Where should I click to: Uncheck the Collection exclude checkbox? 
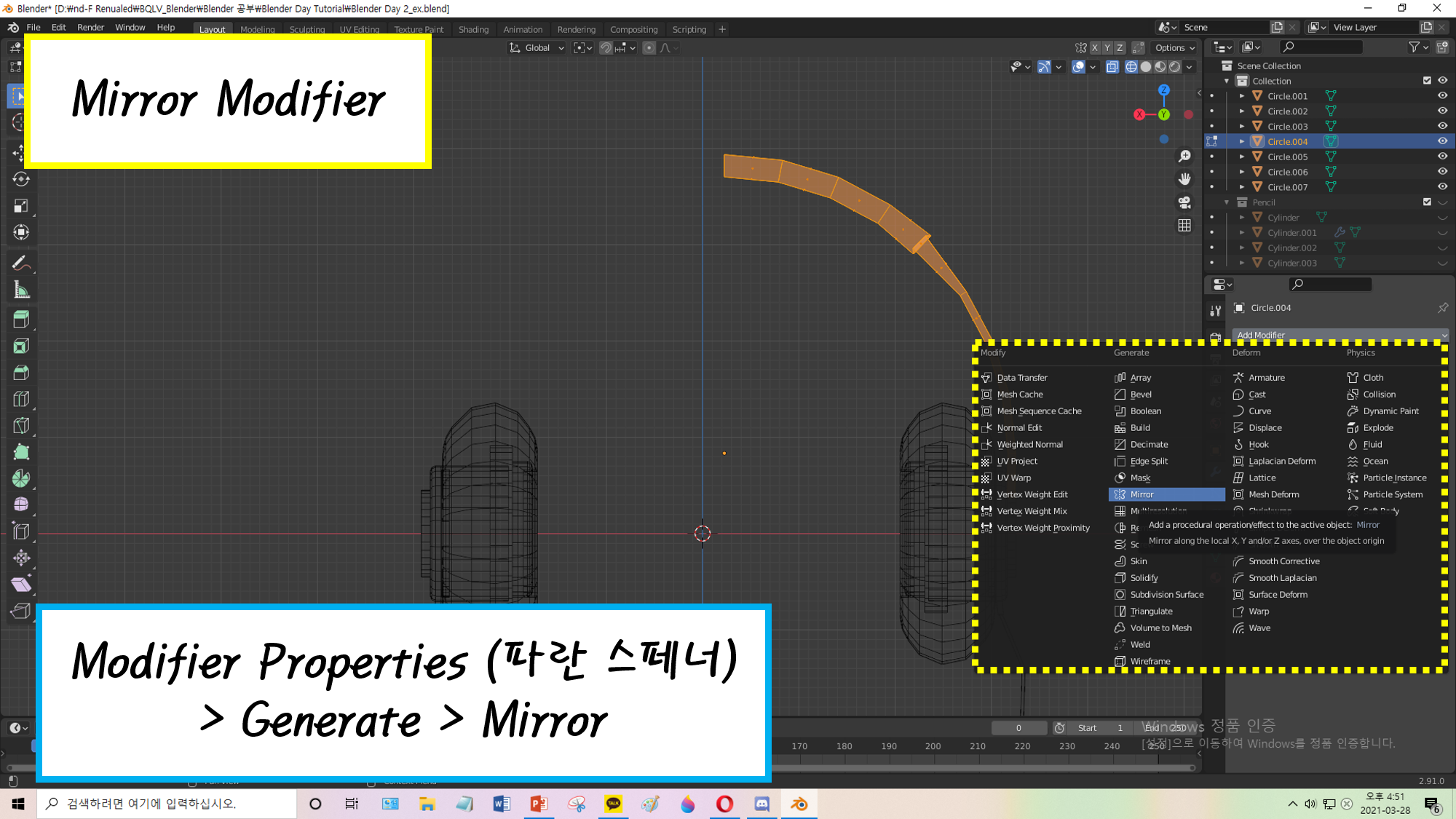click(1427, 81)
